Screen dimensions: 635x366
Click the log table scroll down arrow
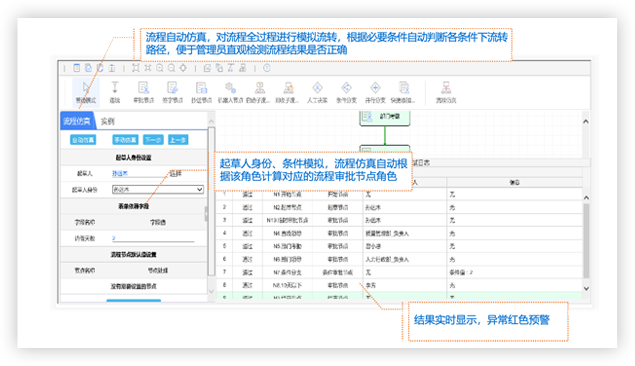tap(586, 288)
